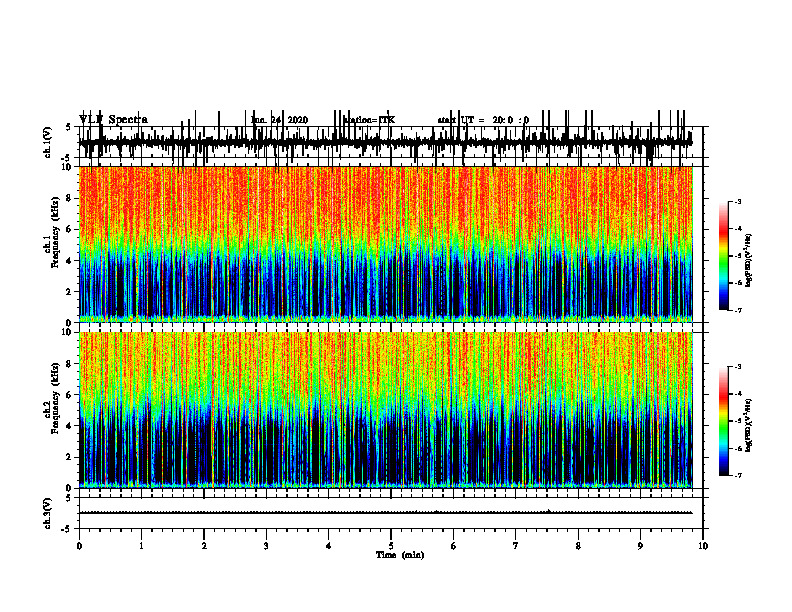Click the ch.2 "Frequency (kHz)" axis label
The image size is (792, 612).
click(x=55, y=398)
